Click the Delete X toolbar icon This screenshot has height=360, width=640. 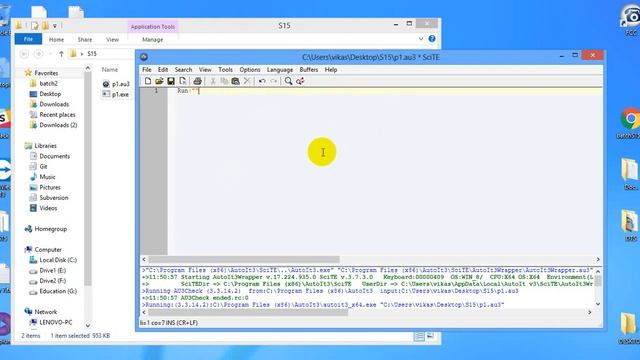247,81
